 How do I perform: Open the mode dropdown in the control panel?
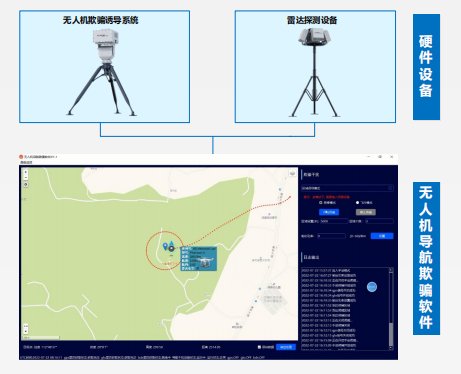point(347,188)
